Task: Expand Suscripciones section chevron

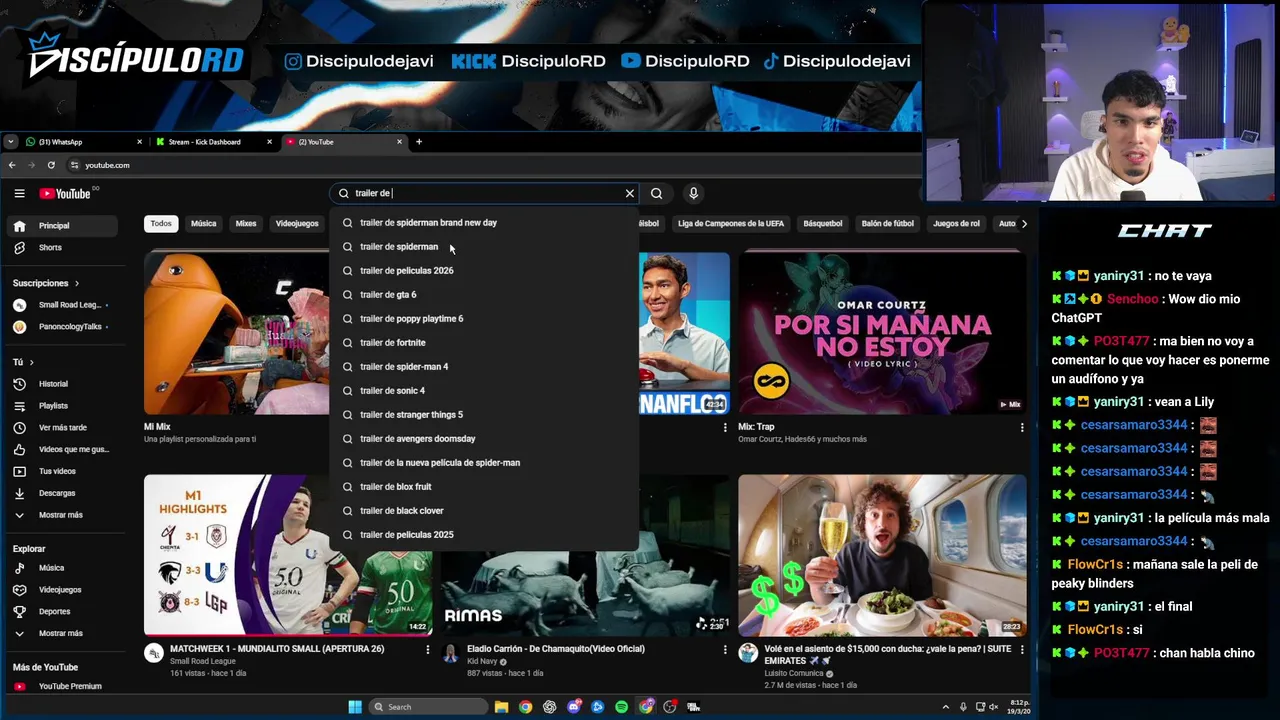Action: (x=76, y=284)
